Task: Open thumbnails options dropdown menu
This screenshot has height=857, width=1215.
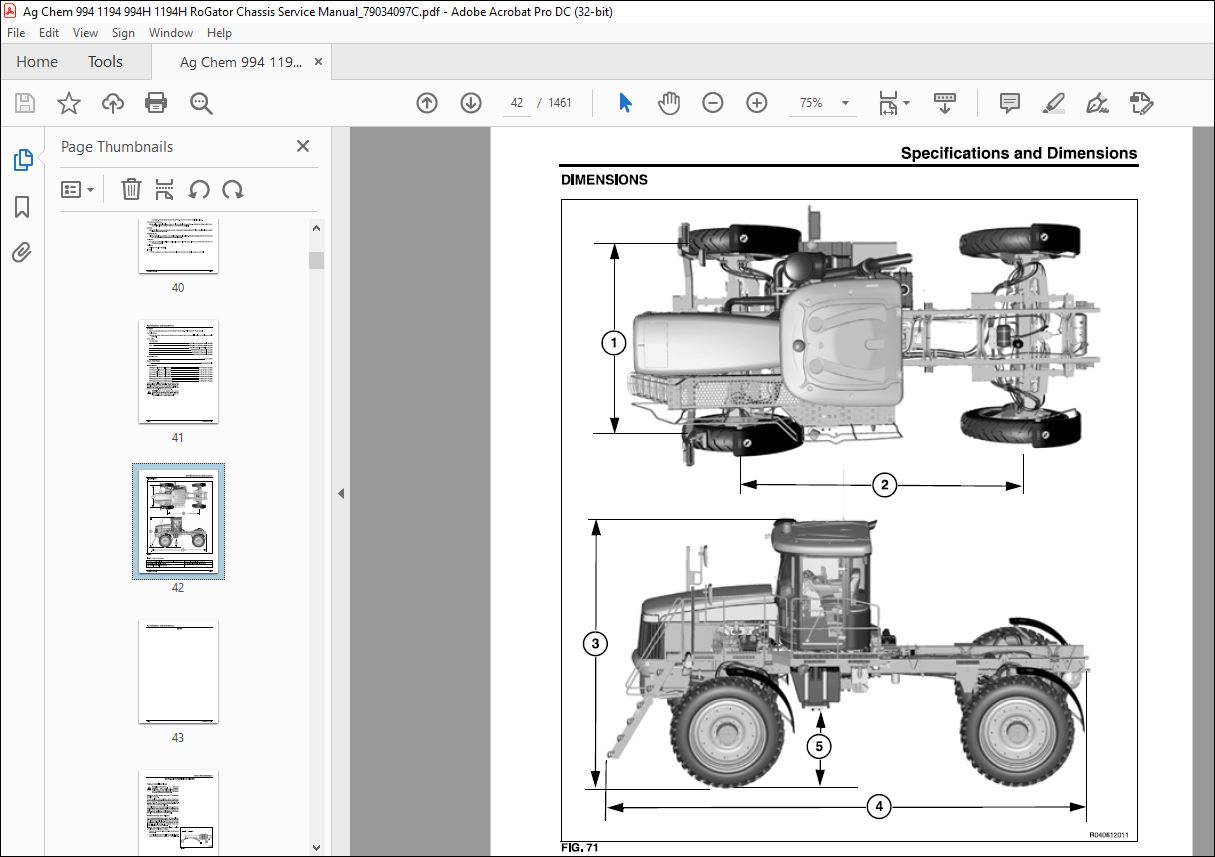Action: [x=78, y=189]
